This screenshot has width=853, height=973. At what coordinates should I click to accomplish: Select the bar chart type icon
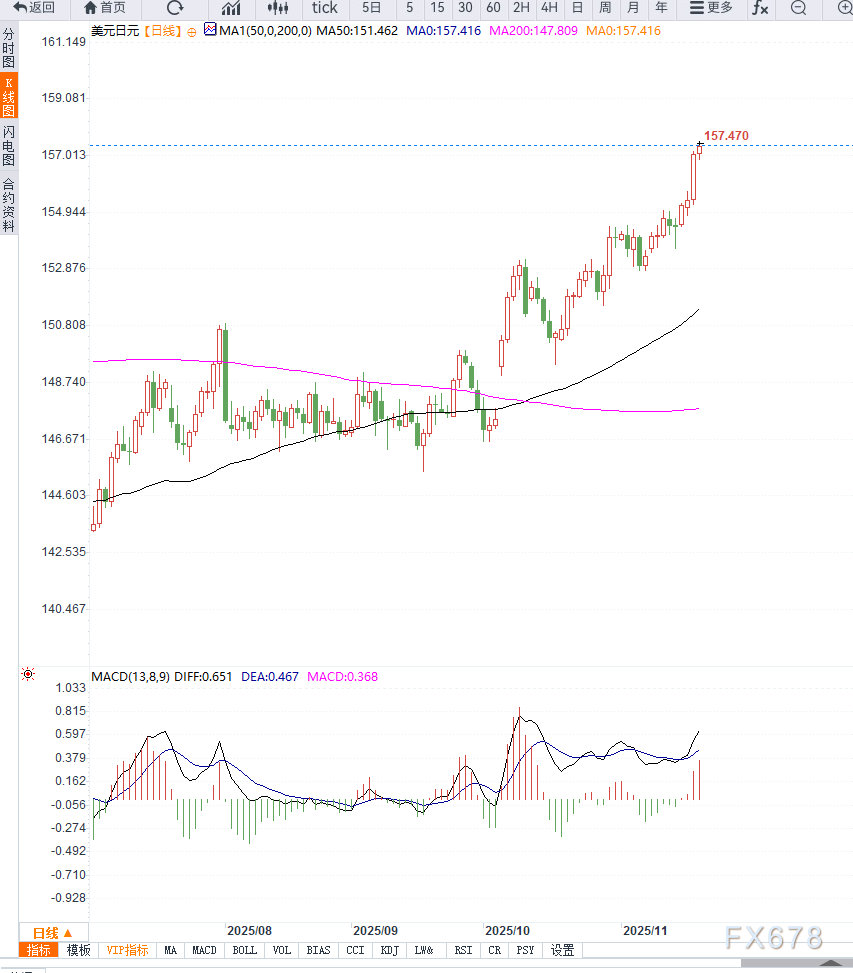[x=231, y=8]
